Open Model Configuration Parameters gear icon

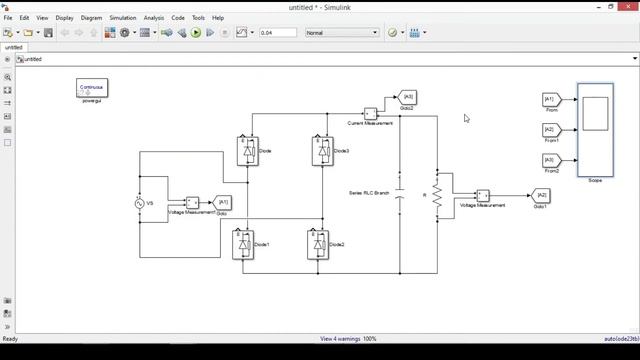tap(124, 33)
